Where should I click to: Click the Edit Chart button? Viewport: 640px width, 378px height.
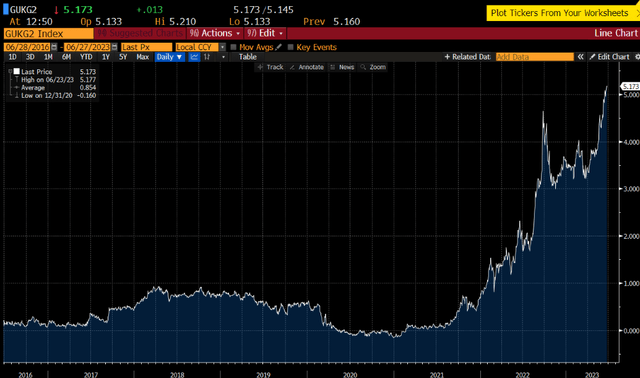pos(609,57)
